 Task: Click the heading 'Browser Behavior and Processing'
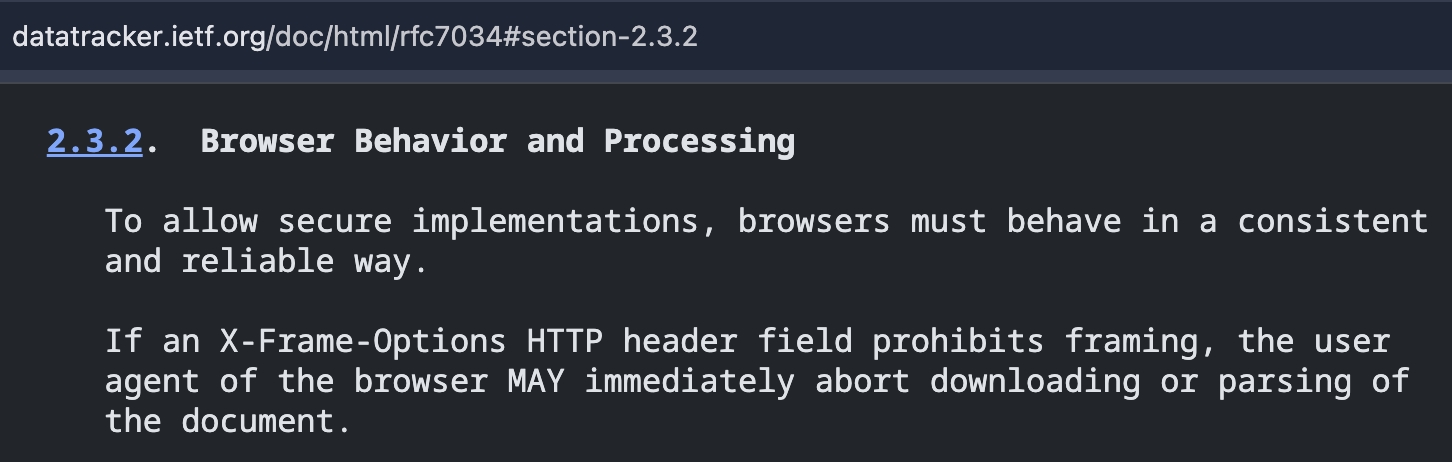click(x=498, y=141)
